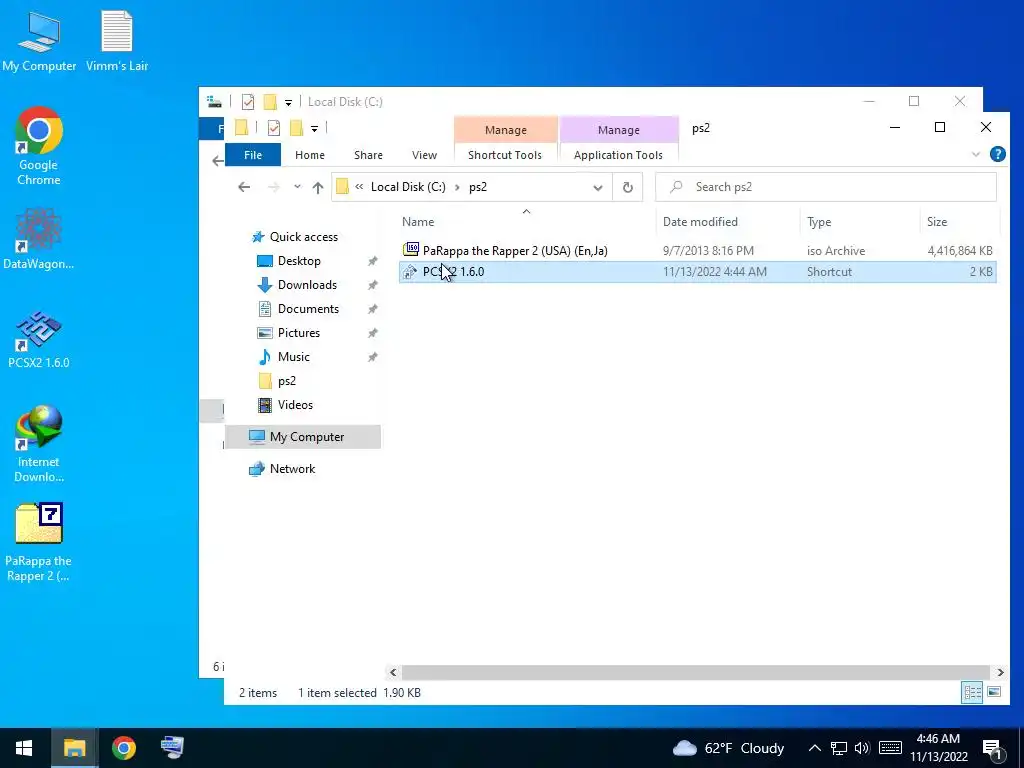Switch to details view layout
Image resolution: width=1024 pixels, height=768 pixels.
point(972,692)
